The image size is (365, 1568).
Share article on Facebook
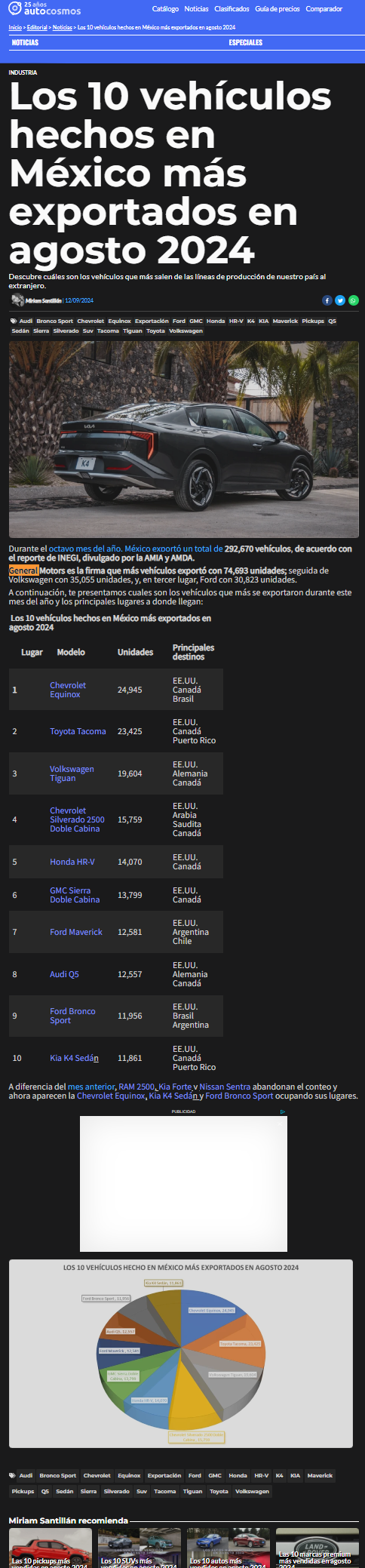point(327,300)
